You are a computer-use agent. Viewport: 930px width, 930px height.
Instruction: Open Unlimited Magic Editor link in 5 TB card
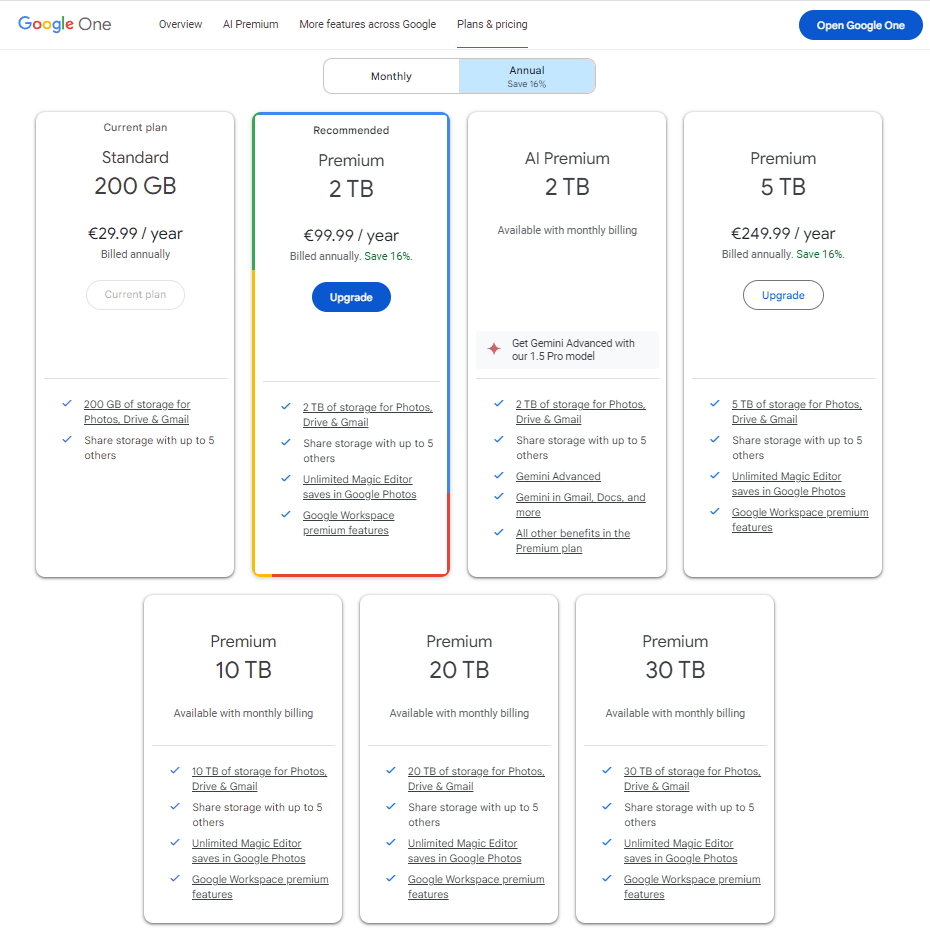tap(788, 483)
